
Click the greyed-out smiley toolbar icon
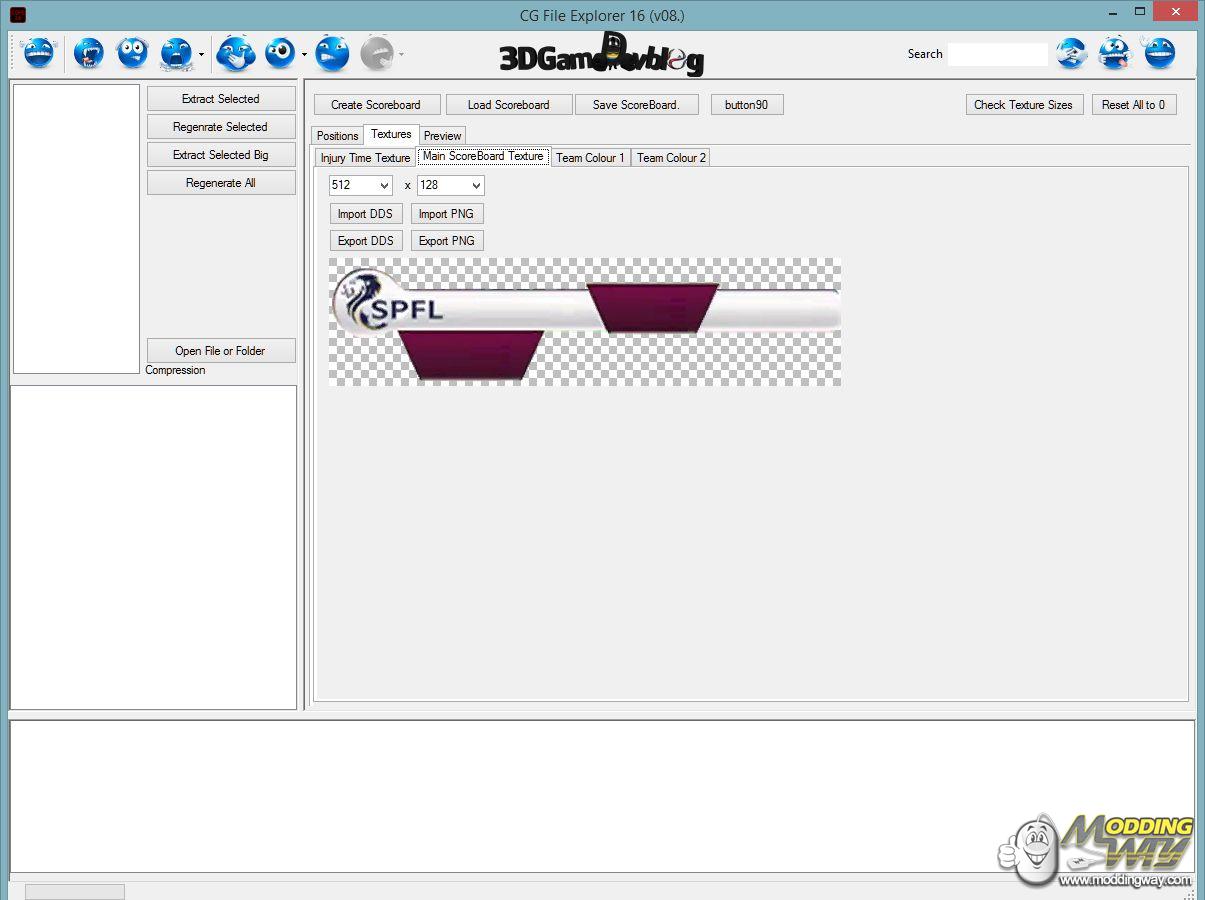point(376,53)
